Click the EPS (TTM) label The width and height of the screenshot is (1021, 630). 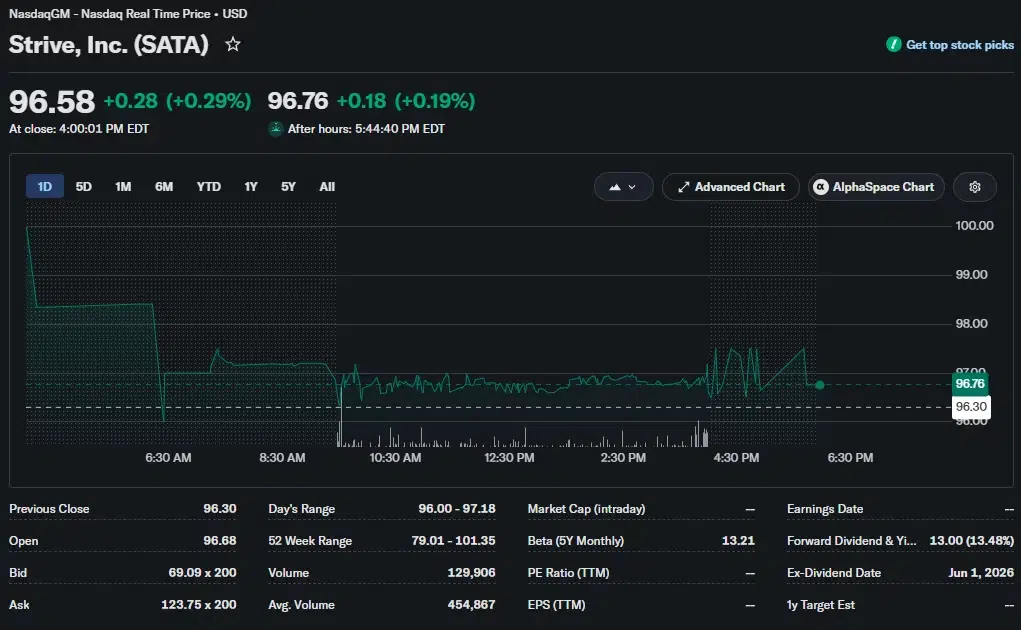pyautogui.click(x=556, y=604)
